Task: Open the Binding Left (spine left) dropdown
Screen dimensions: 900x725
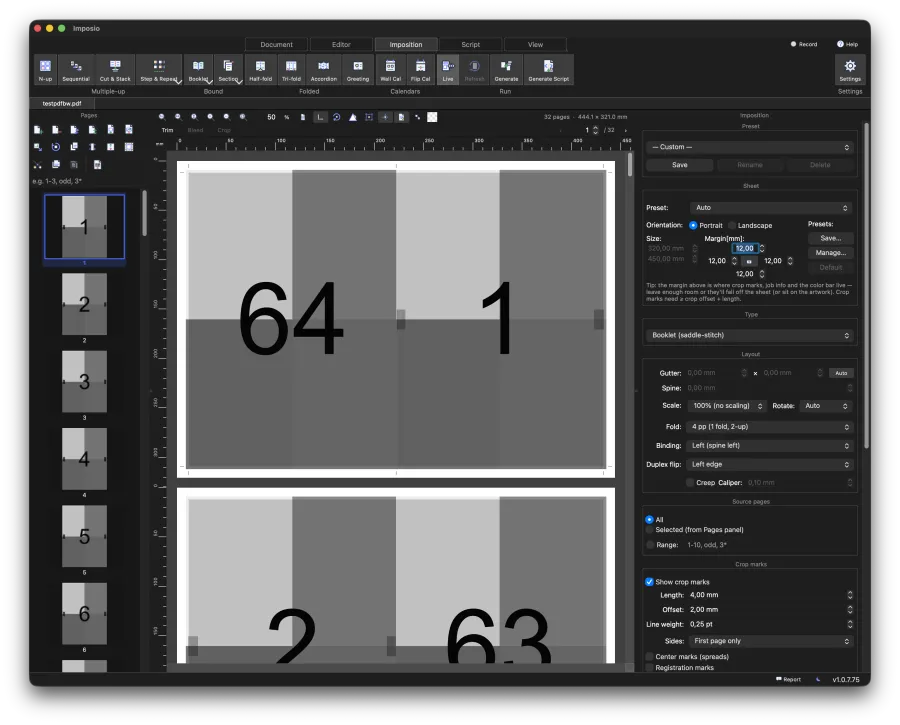Action: [x=770, y=446]
